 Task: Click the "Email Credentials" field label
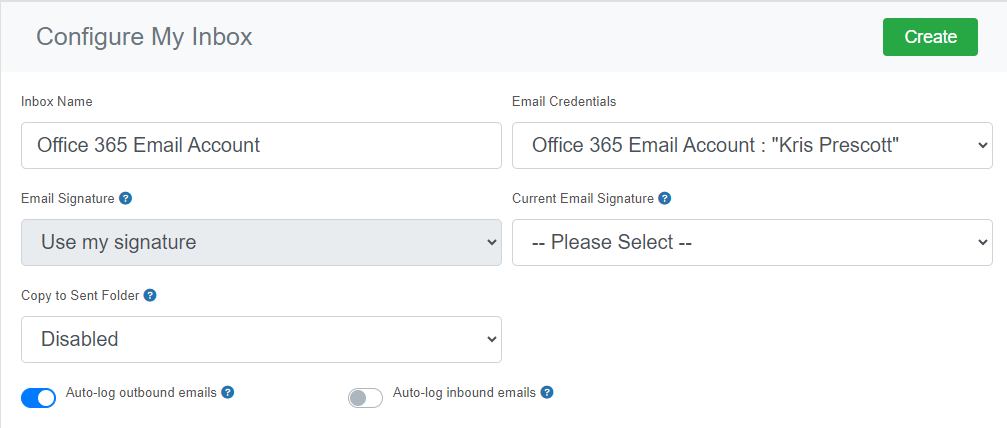564,102
